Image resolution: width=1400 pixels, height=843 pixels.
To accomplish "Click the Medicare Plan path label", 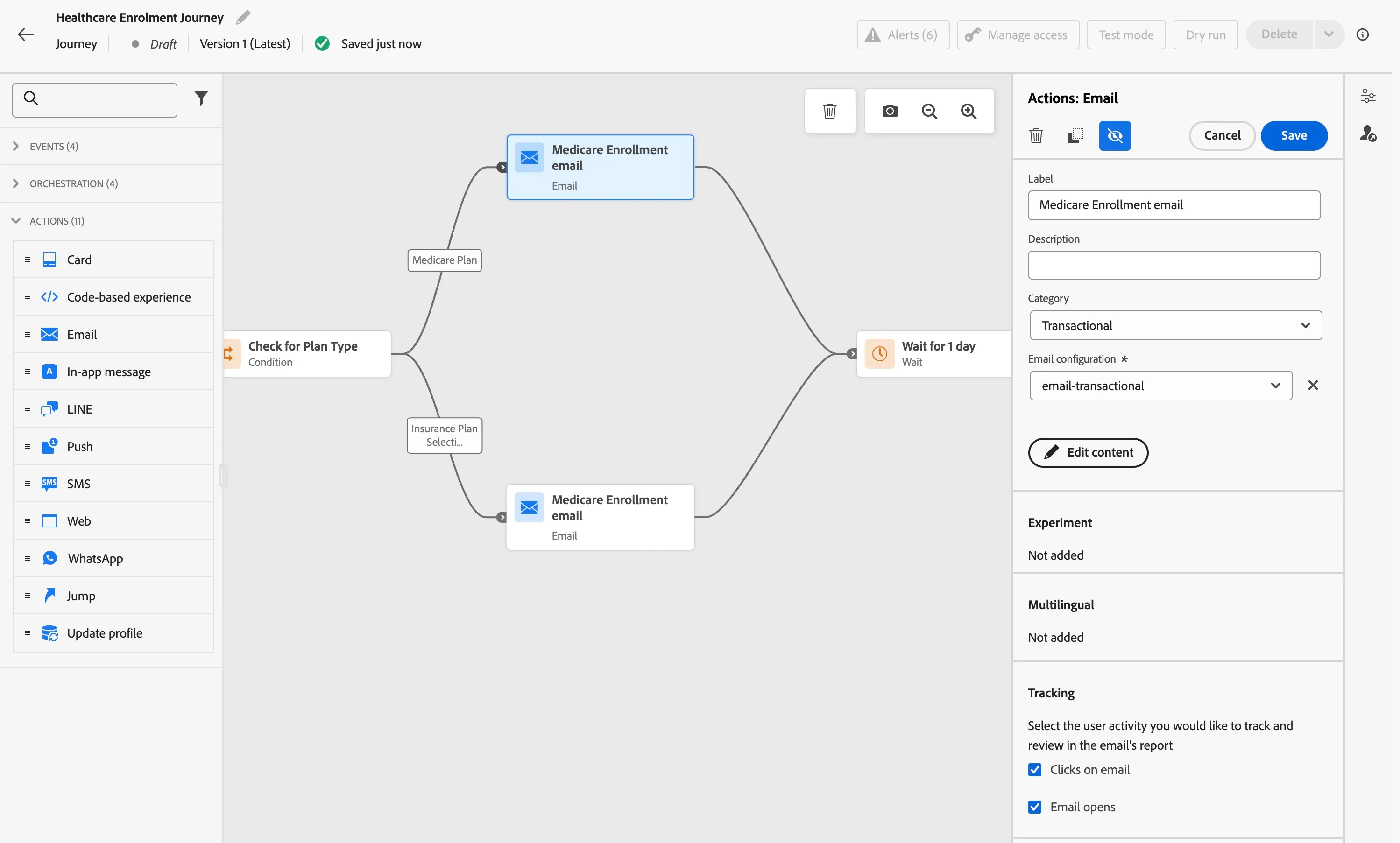I will point(444,260).
